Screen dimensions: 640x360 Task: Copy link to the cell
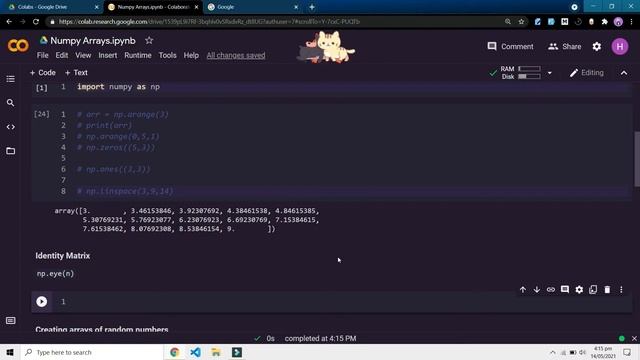(x=551, y=290)
